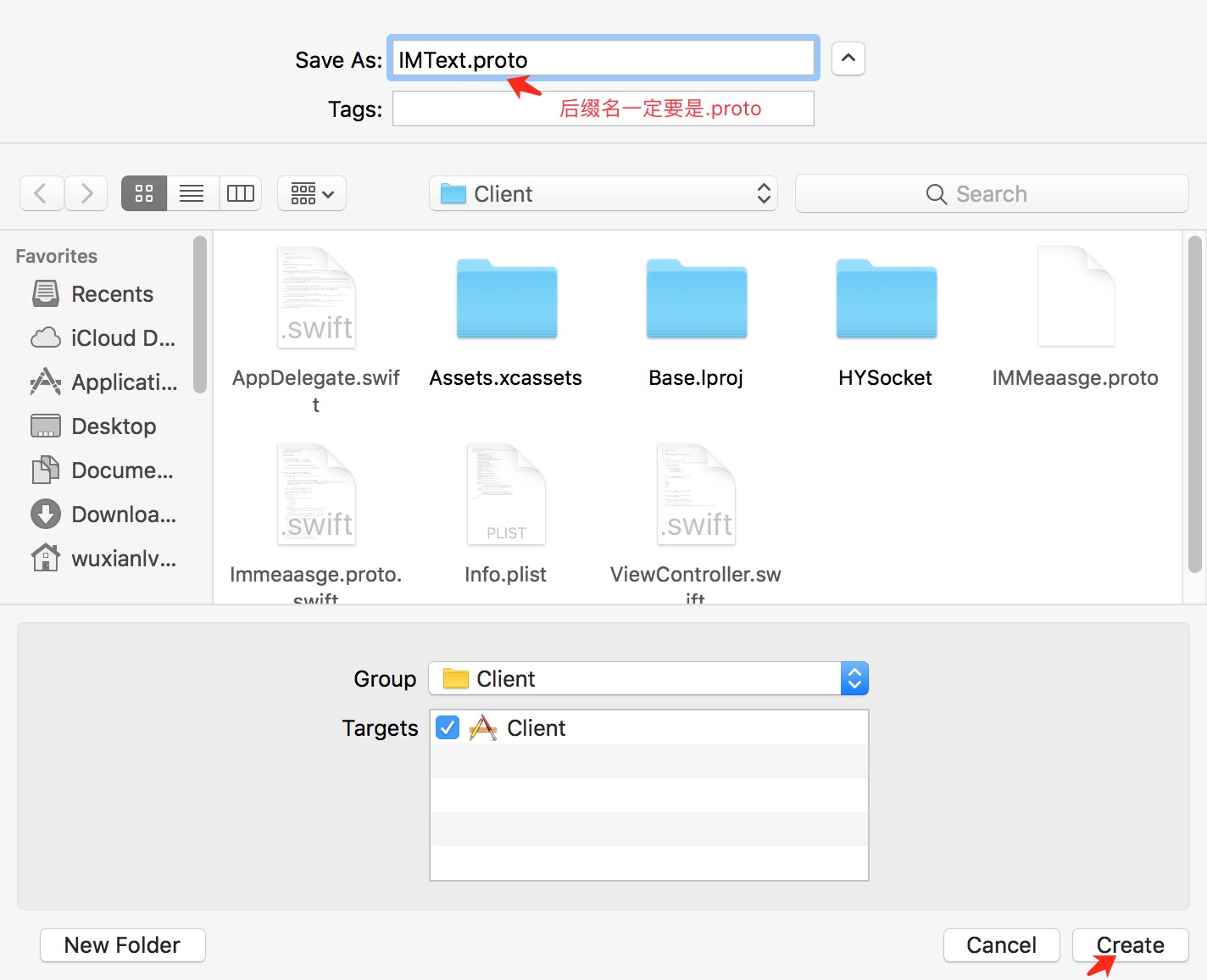The image size is (1207, 980).
Task: Click the Favorites heading in sidebar
Action: [x=57, y=256]
